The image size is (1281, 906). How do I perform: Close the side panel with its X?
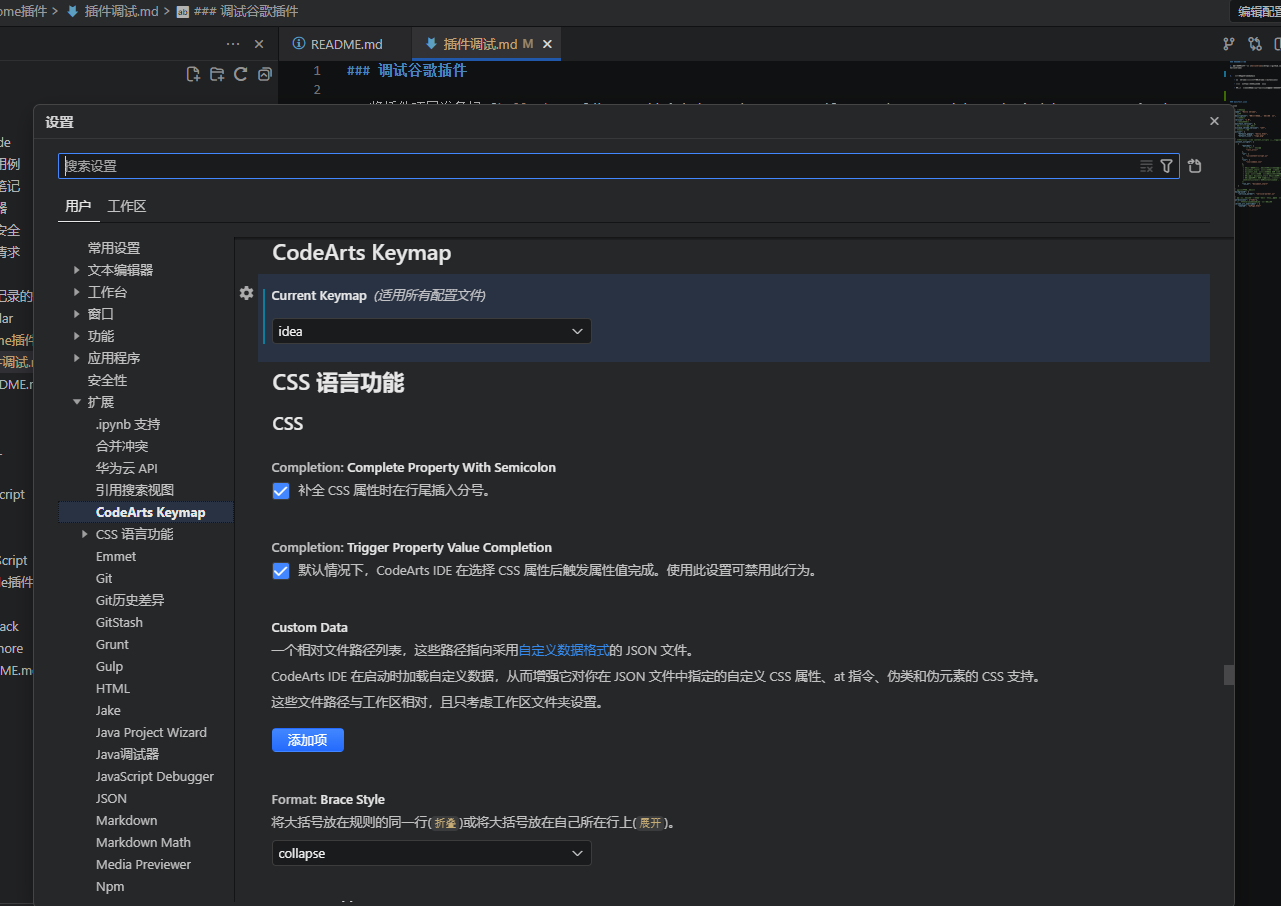pos(259,44)
